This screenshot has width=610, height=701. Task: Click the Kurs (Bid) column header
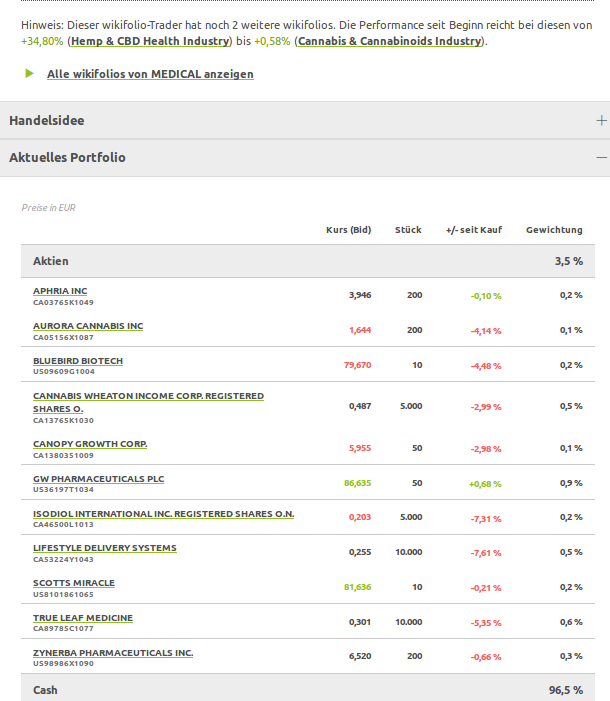tap(348, 230)
